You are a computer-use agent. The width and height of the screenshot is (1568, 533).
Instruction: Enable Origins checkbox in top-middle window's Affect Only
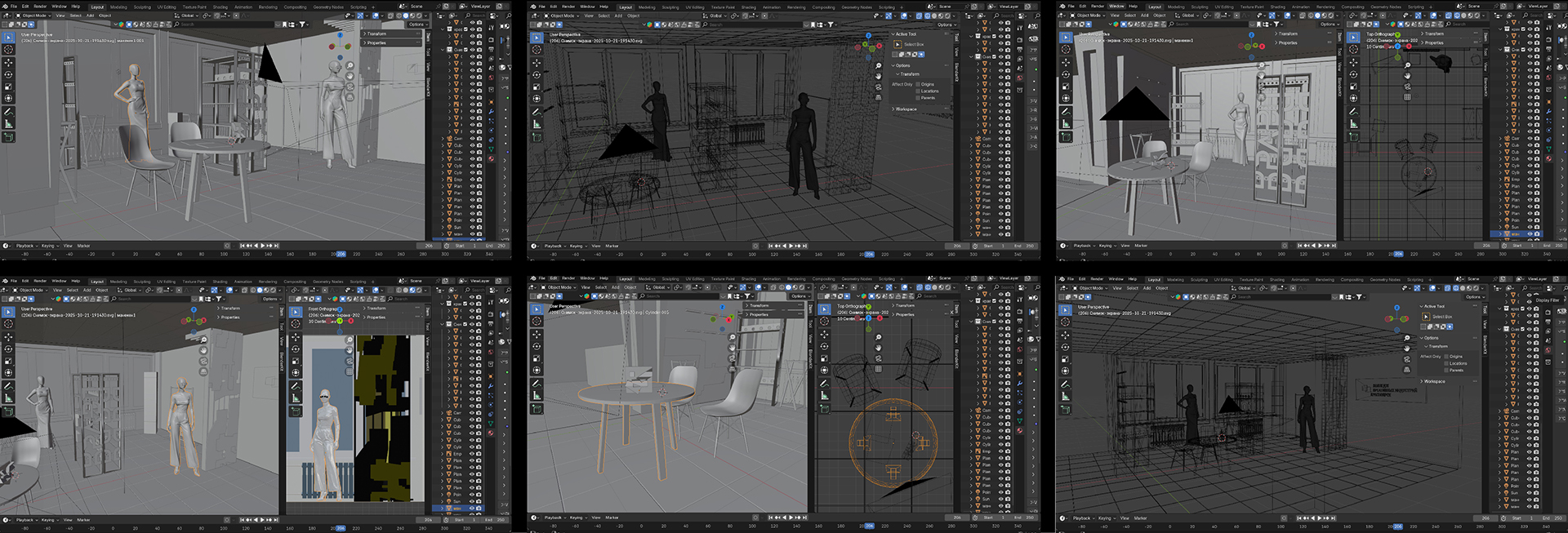[x=918, y=84]
